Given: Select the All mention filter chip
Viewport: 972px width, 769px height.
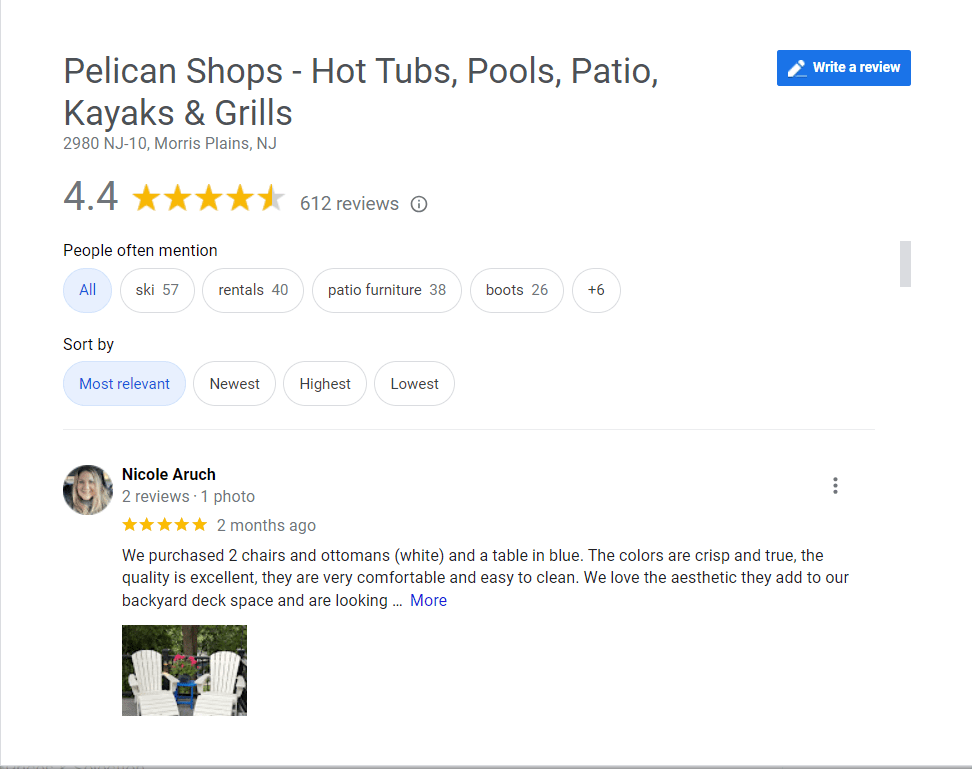Looking at the screenshot, I should coord(87,290).
